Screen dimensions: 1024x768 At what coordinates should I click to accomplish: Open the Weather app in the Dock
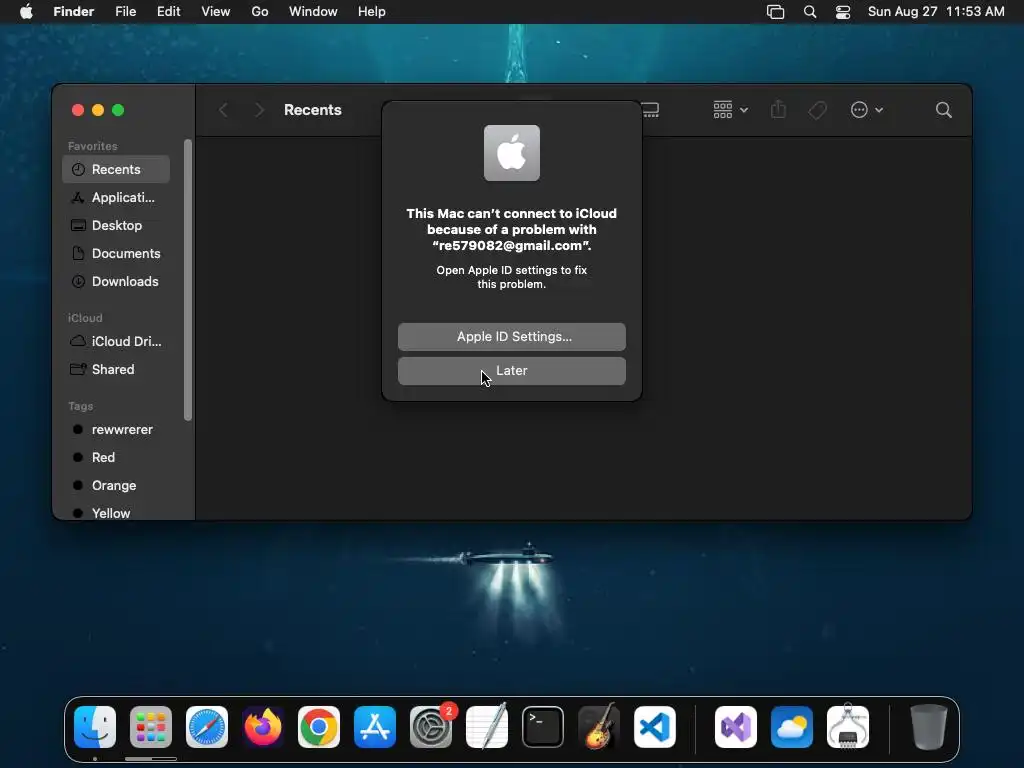click(x=792, y=727)
